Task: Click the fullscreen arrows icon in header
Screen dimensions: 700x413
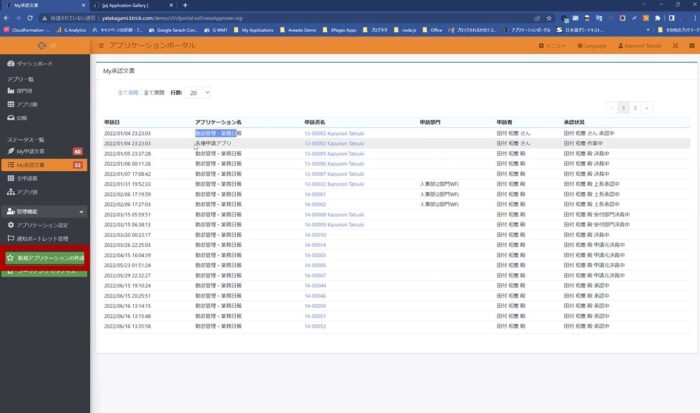Action: coord(675,46)
